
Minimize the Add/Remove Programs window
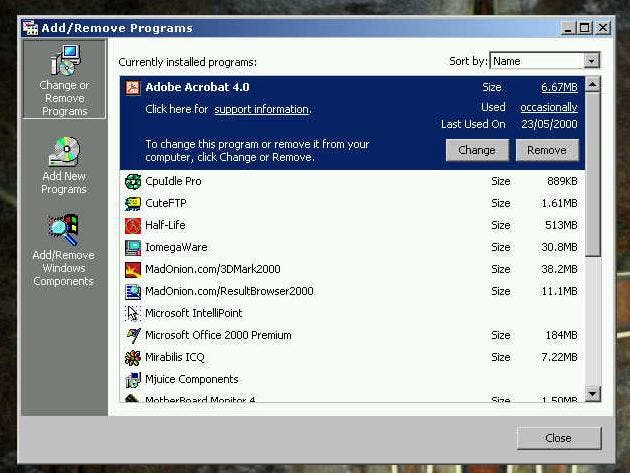[x=568, y=28]
